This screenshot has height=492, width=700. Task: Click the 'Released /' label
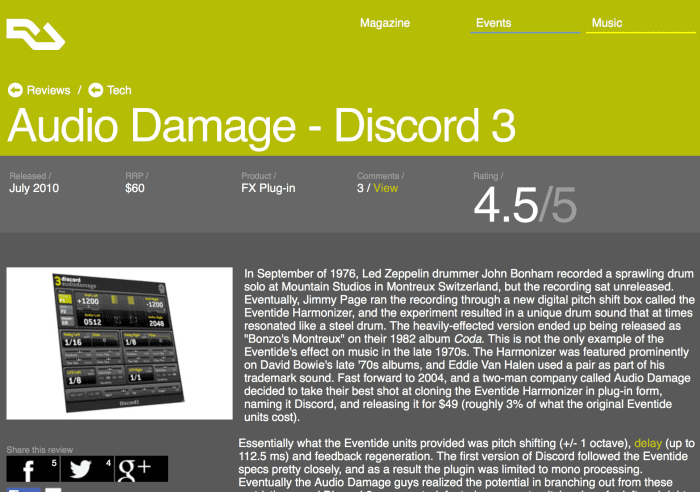pos(30,176)
